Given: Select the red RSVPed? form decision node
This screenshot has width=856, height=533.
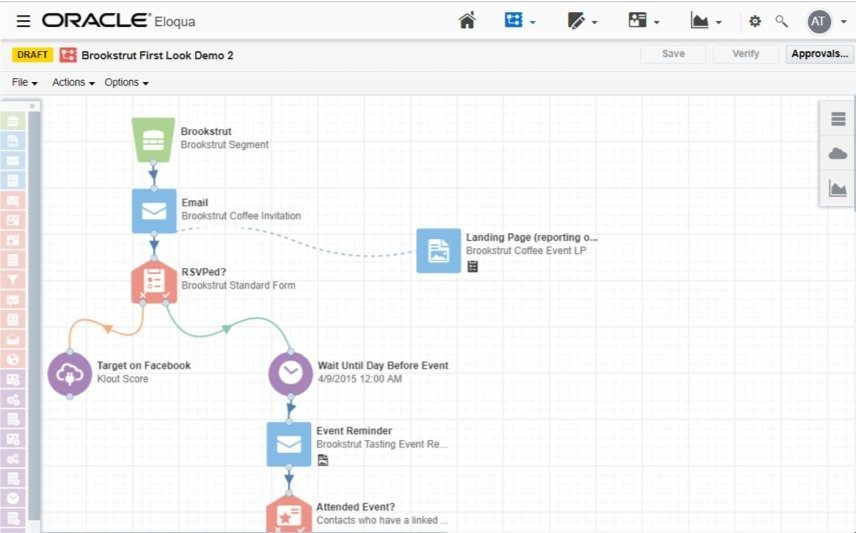Looking at the screenshot, I should (154, 281).
